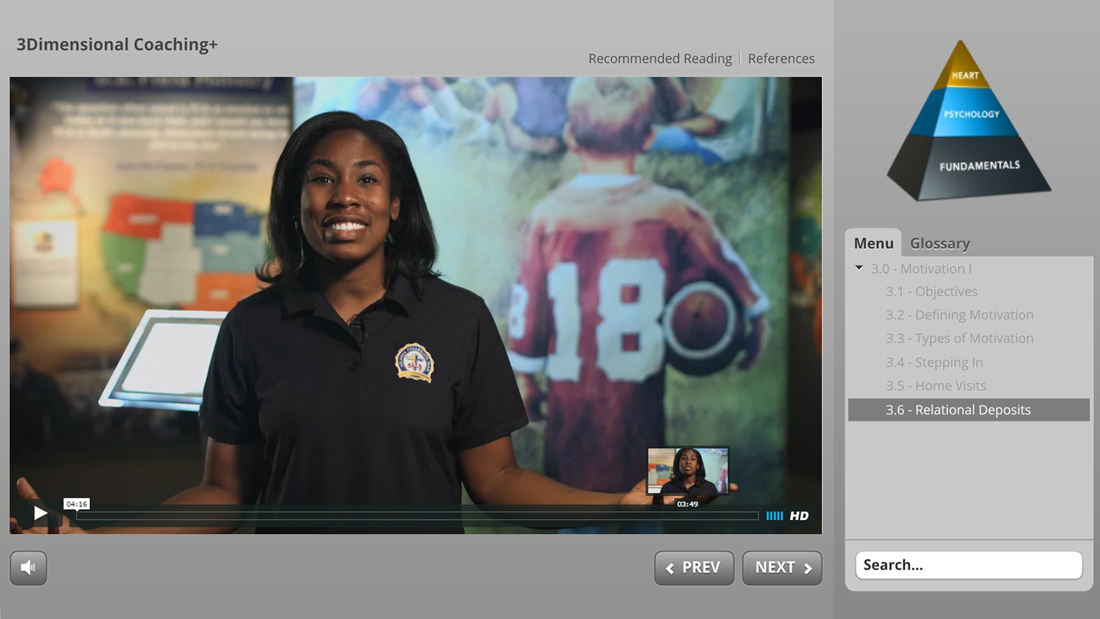The image size is (1100, 619).
Task: Go to previous slide with PREV
Action: tap(694, 567)
